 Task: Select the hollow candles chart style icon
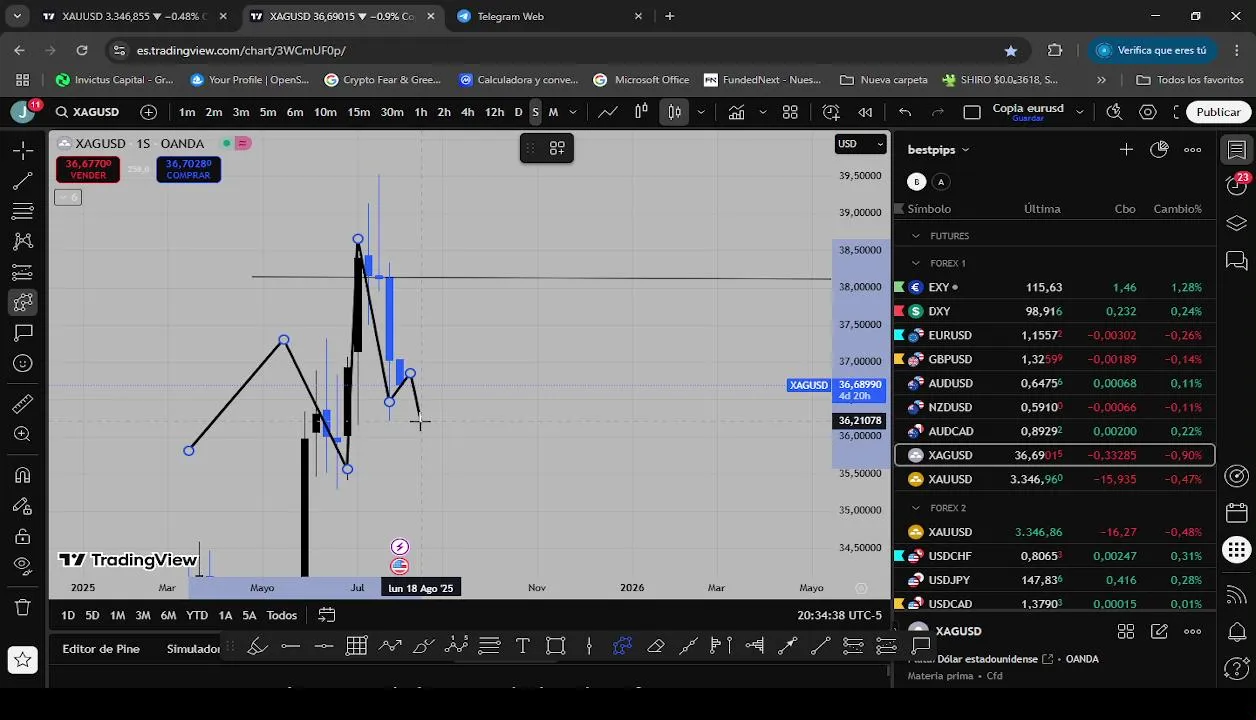[x=641, y=112]
